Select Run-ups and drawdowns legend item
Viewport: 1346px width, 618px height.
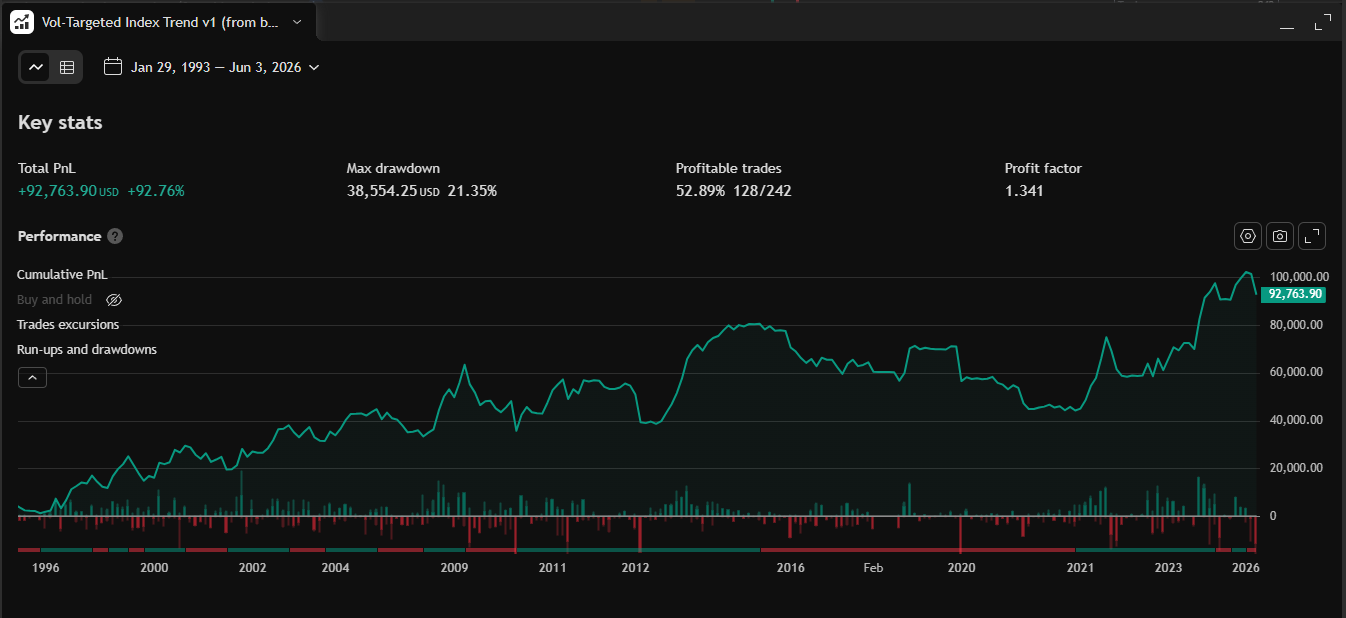[87, 349]
